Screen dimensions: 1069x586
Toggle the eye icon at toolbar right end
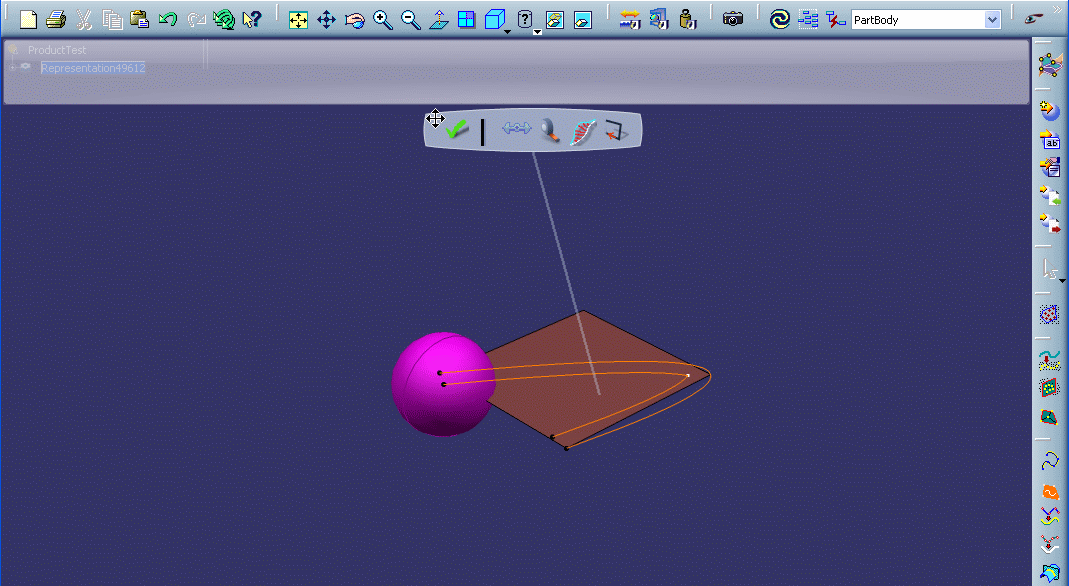[1034, 19]
